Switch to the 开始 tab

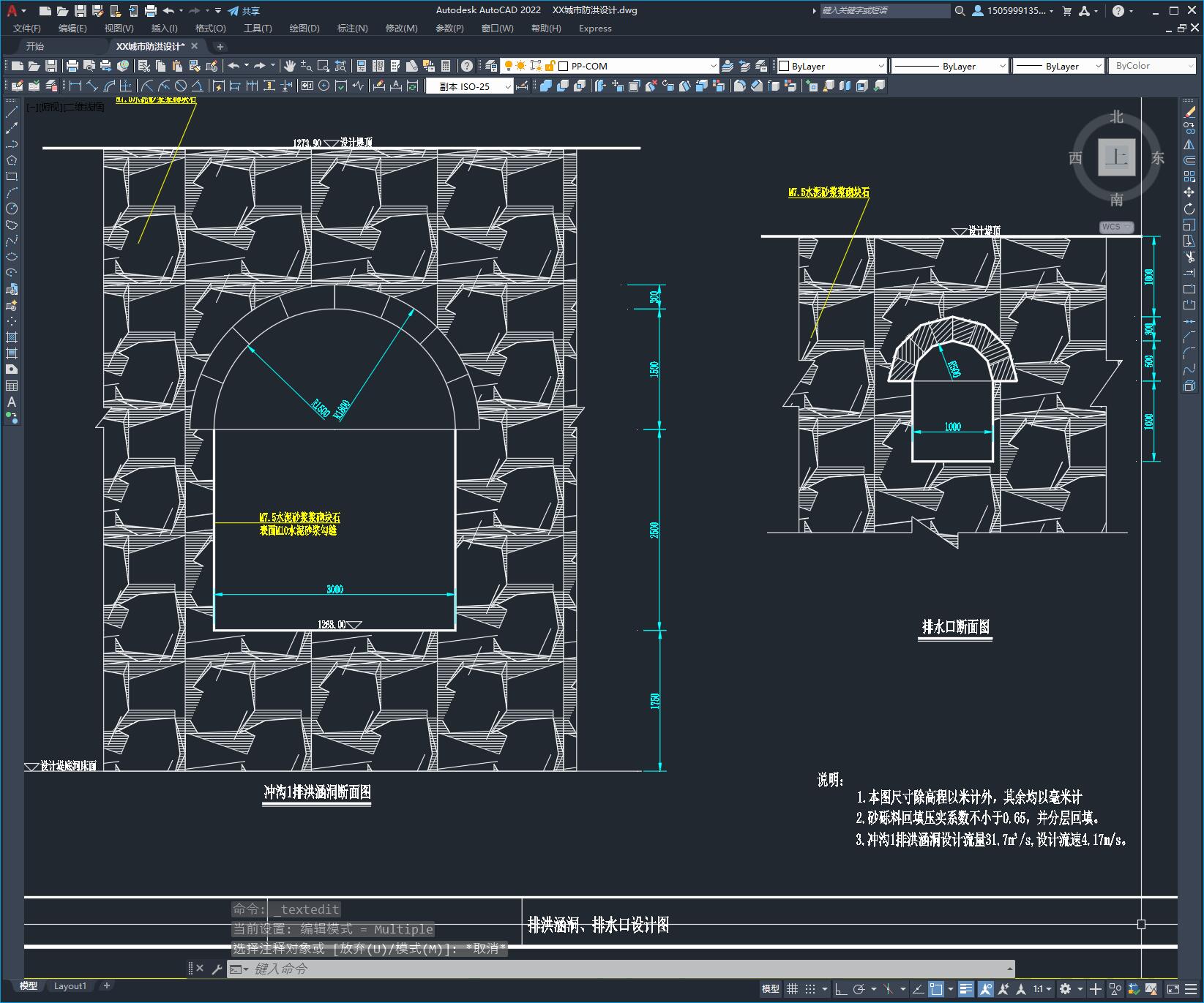tap(35, 46)
